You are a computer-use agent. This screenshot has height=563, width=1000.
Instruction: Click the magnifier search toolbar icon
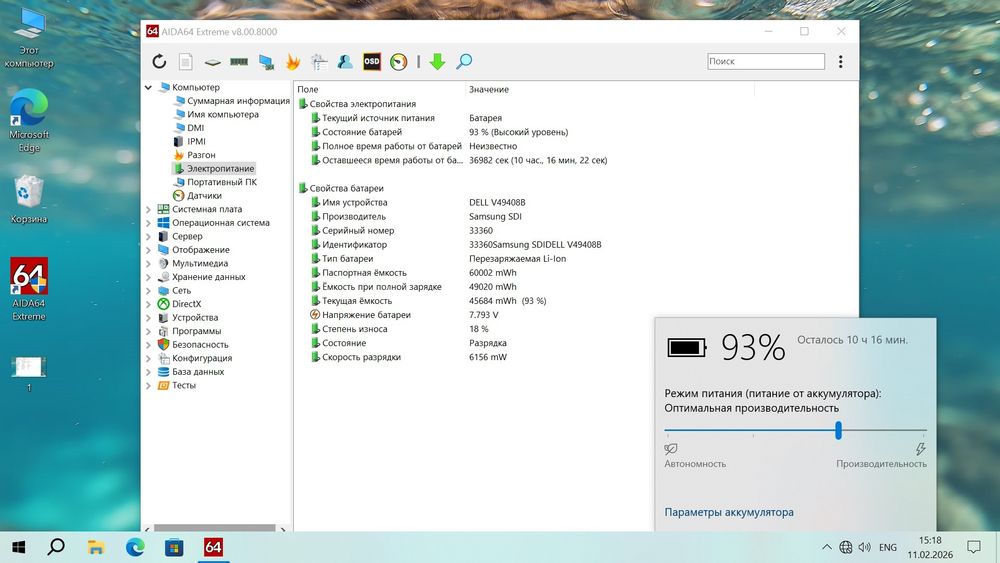(464, 61)
